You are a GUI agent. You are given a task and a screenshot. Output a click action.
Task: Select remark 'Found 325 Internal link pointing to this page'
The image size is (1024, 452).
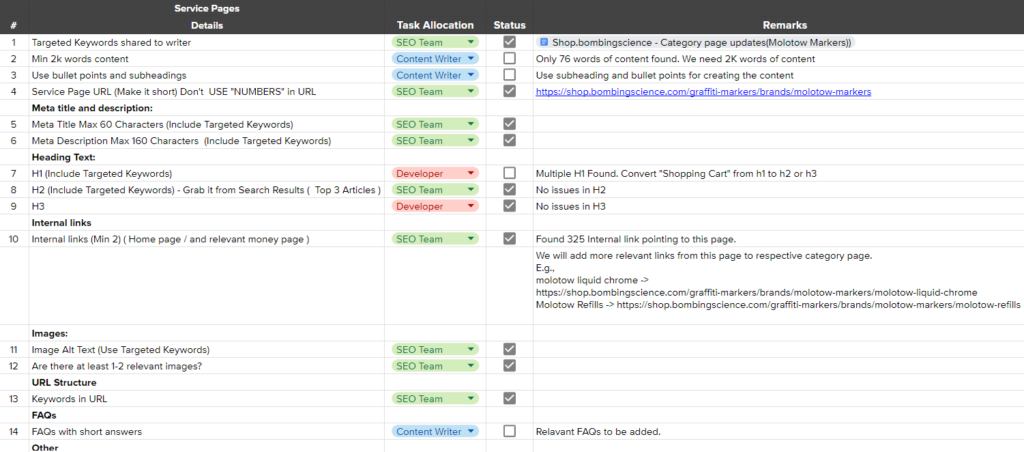coord(778,239)
